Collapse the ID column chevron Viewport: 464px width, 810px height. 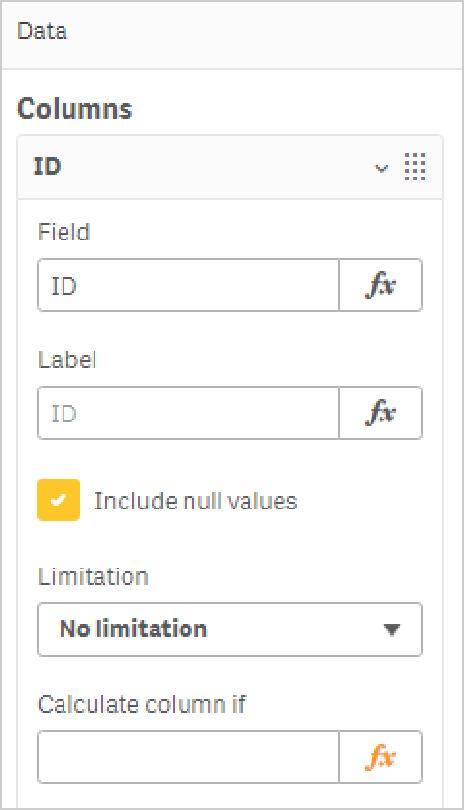coord(381,168)
